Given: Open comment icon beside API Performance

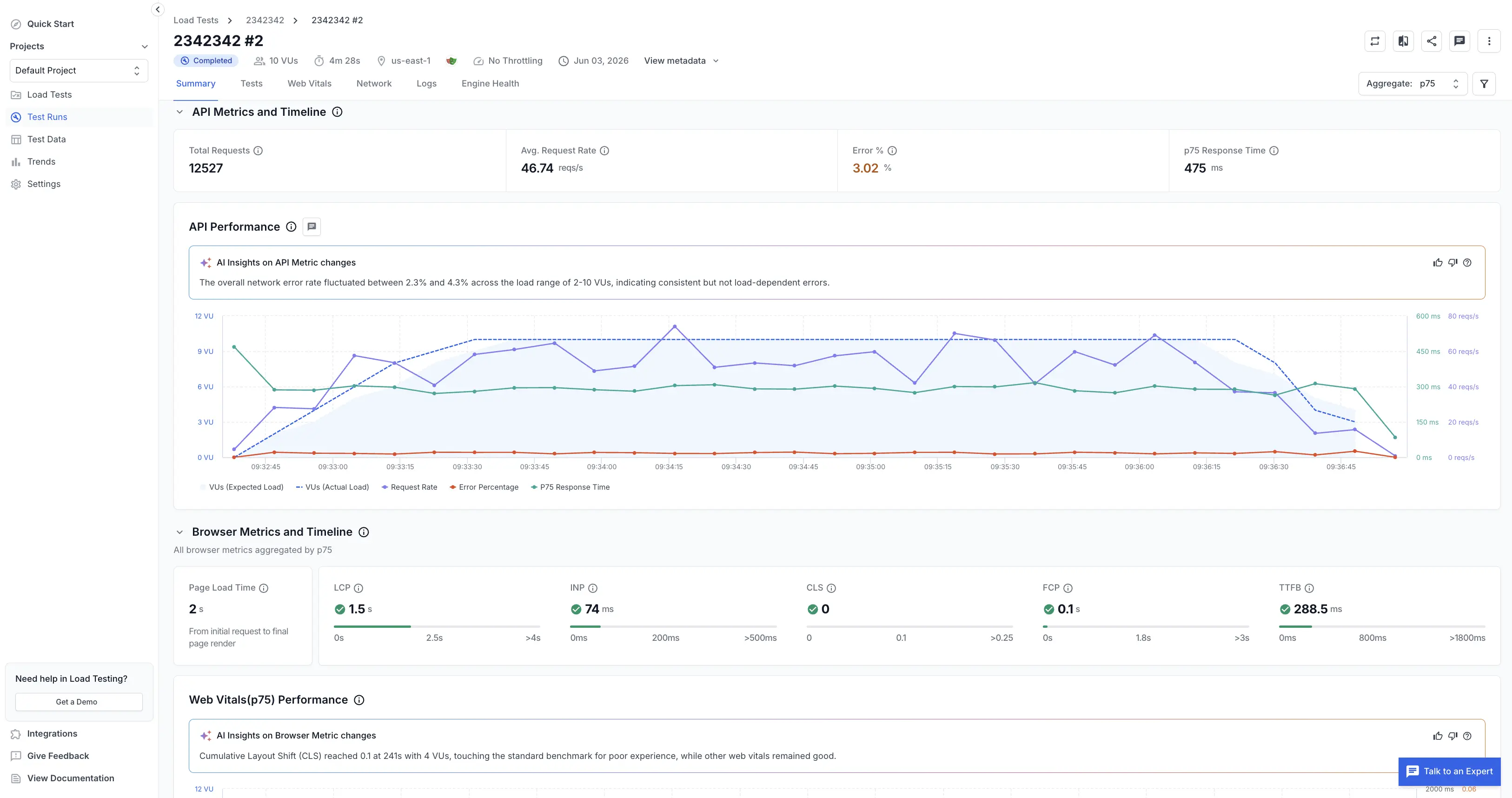Looking at the screenshot, I should [312, 227].
